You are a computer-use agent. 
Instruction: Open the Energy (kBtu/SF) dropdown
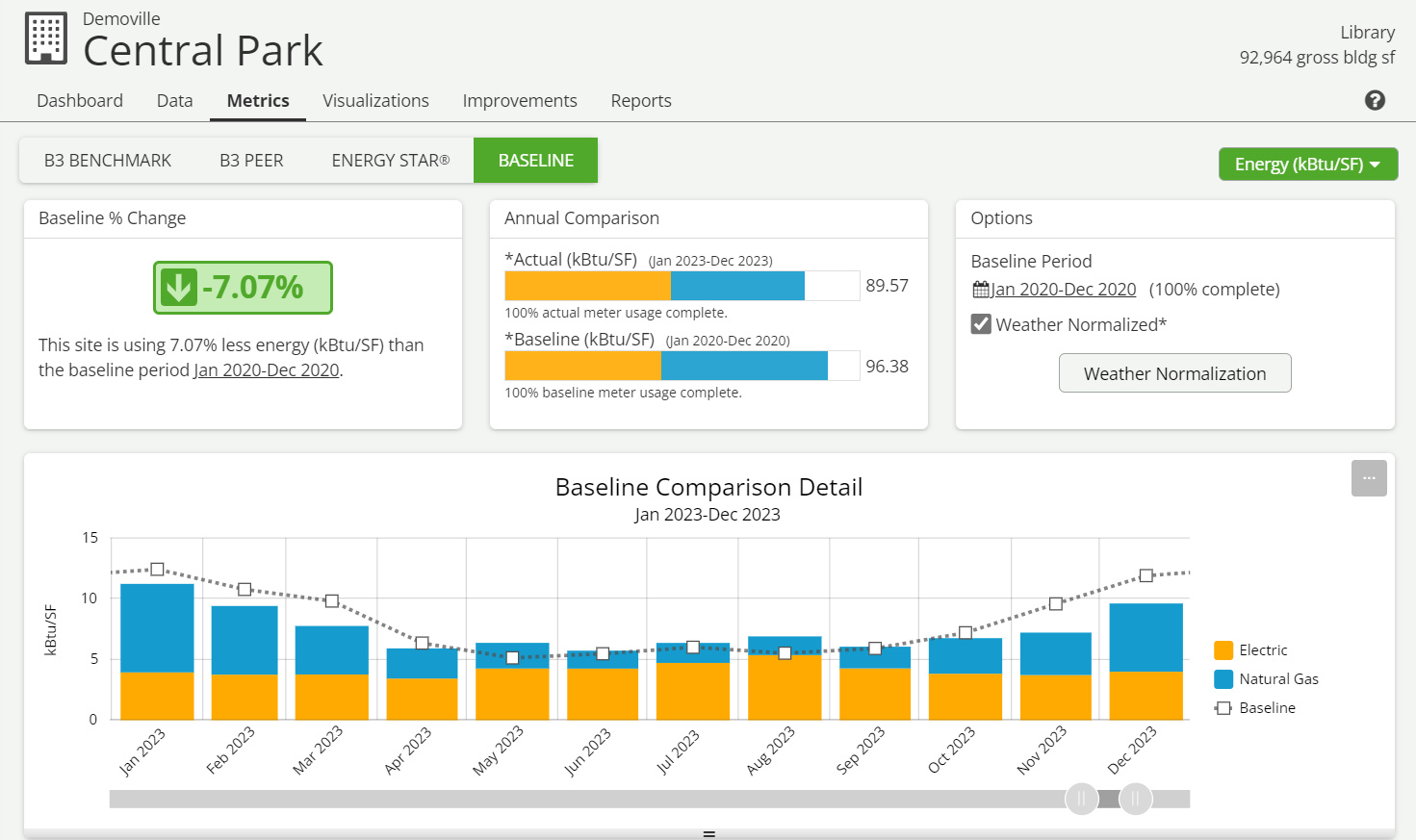1307,165
